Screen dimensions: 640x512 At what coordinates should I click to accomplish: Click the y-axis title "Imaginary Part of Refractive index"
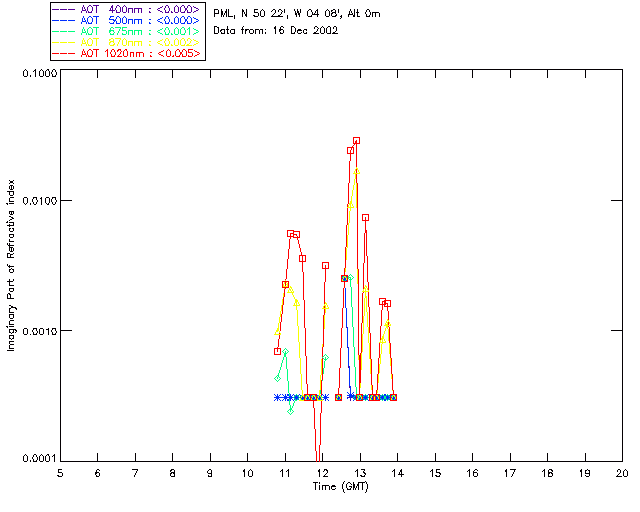(x=11, y=265)
